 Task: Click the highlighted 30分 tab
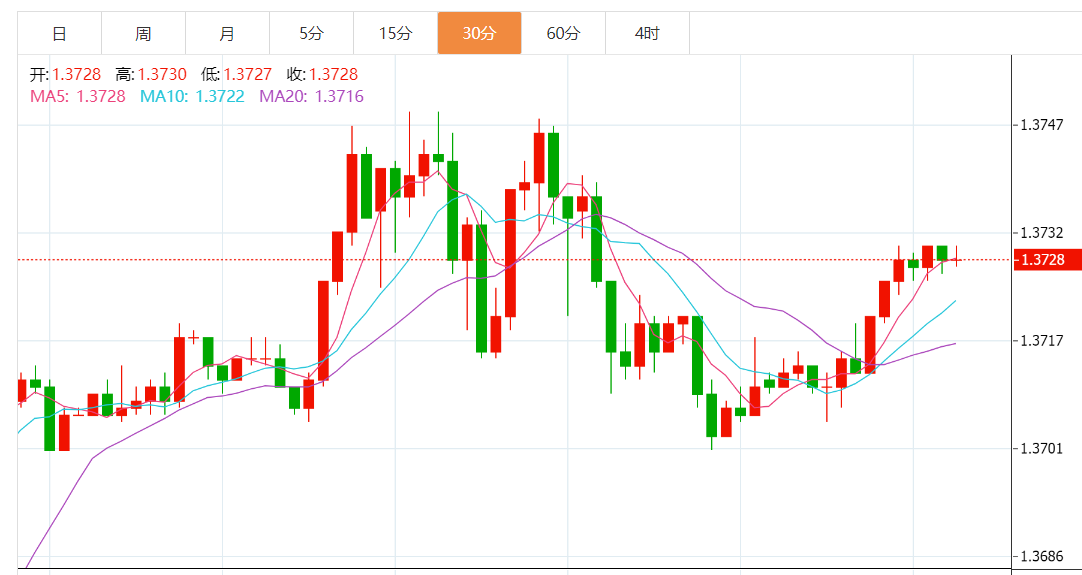(x=479, y=34)
